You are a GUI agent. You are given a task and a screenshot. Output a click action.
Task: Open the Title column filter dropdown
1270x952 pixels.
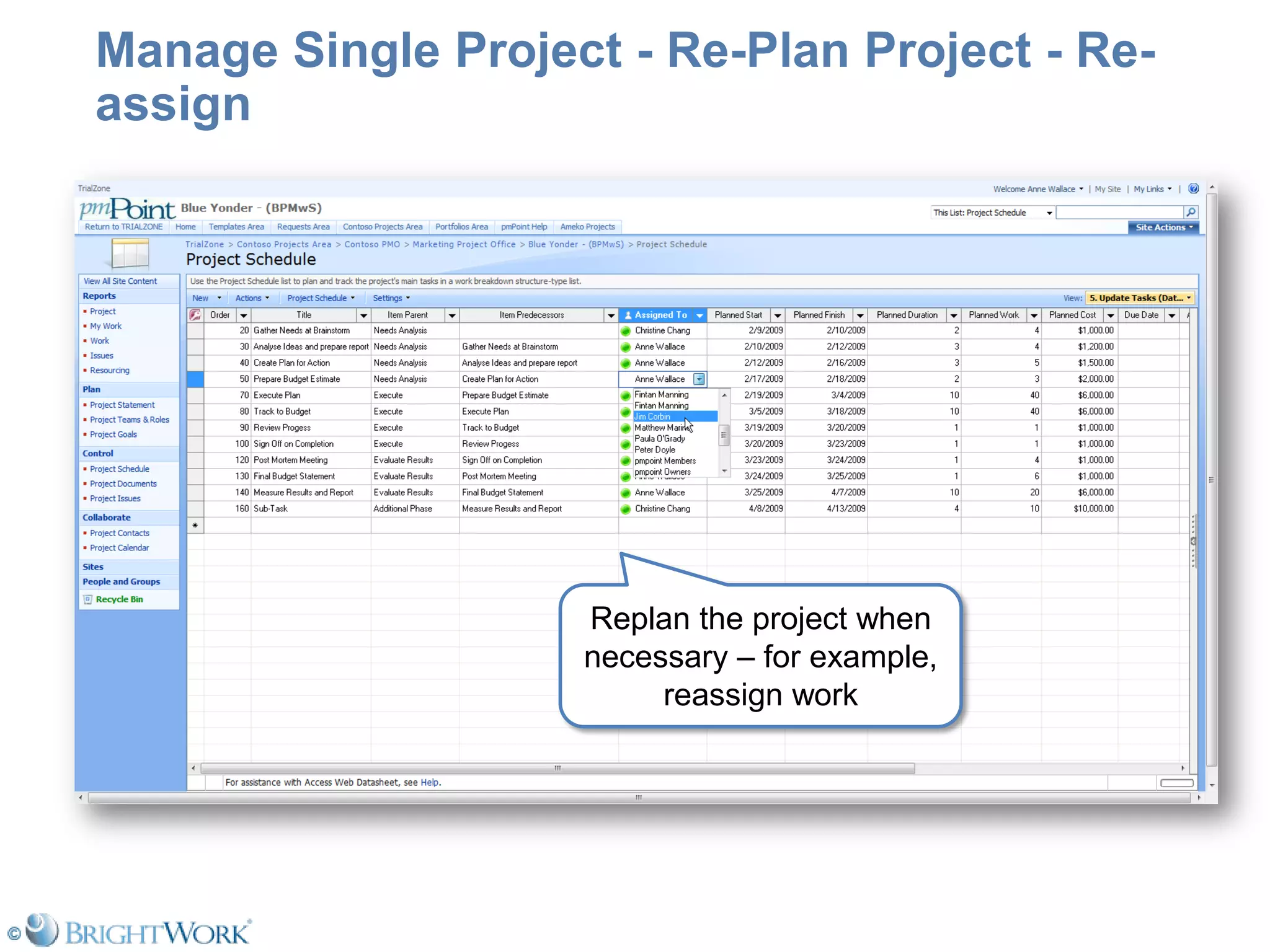364,315
